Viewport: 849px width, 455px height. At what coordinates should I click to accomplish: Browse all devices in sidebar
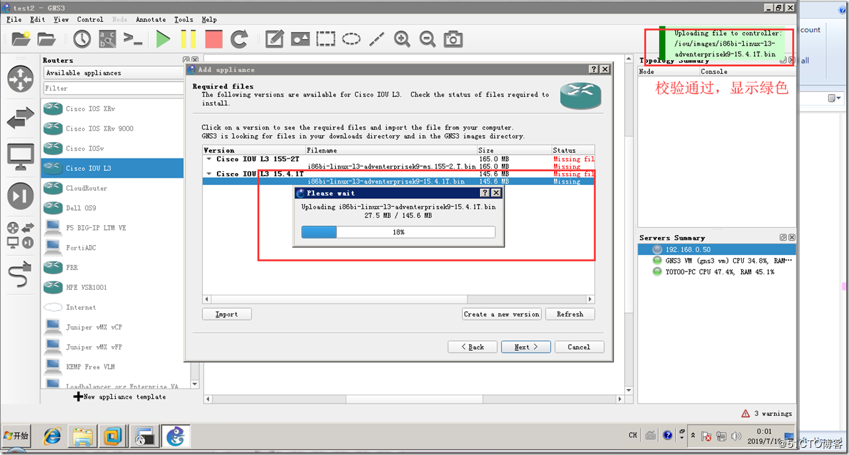point(21,235)
